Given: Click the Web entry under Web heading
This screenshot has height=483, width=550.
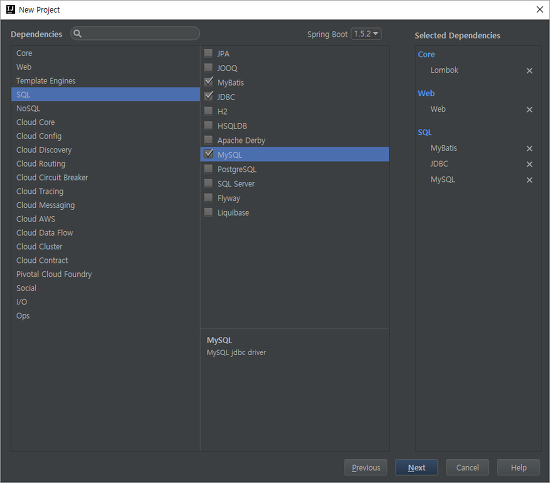Looking at the screenshot, I should pos(438,109).
